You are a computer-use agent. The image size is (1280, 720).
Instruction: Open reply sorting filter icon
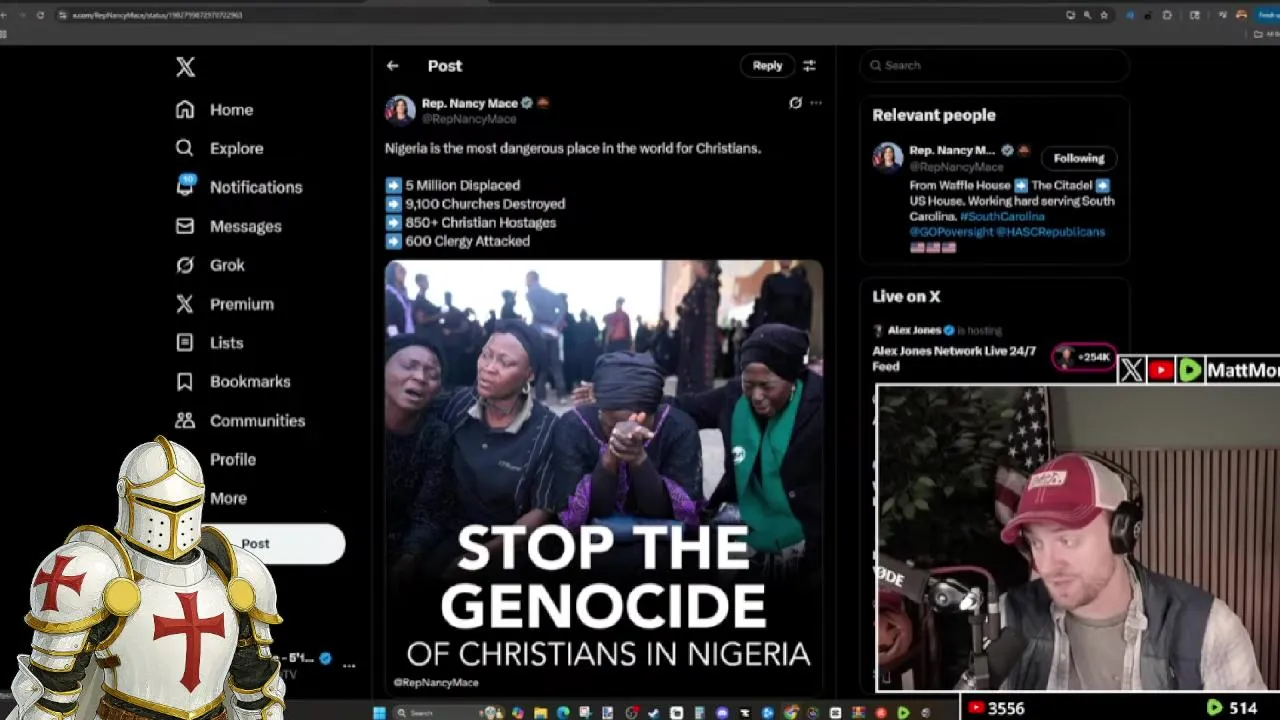pyautogui.click(x=809, y=66)
